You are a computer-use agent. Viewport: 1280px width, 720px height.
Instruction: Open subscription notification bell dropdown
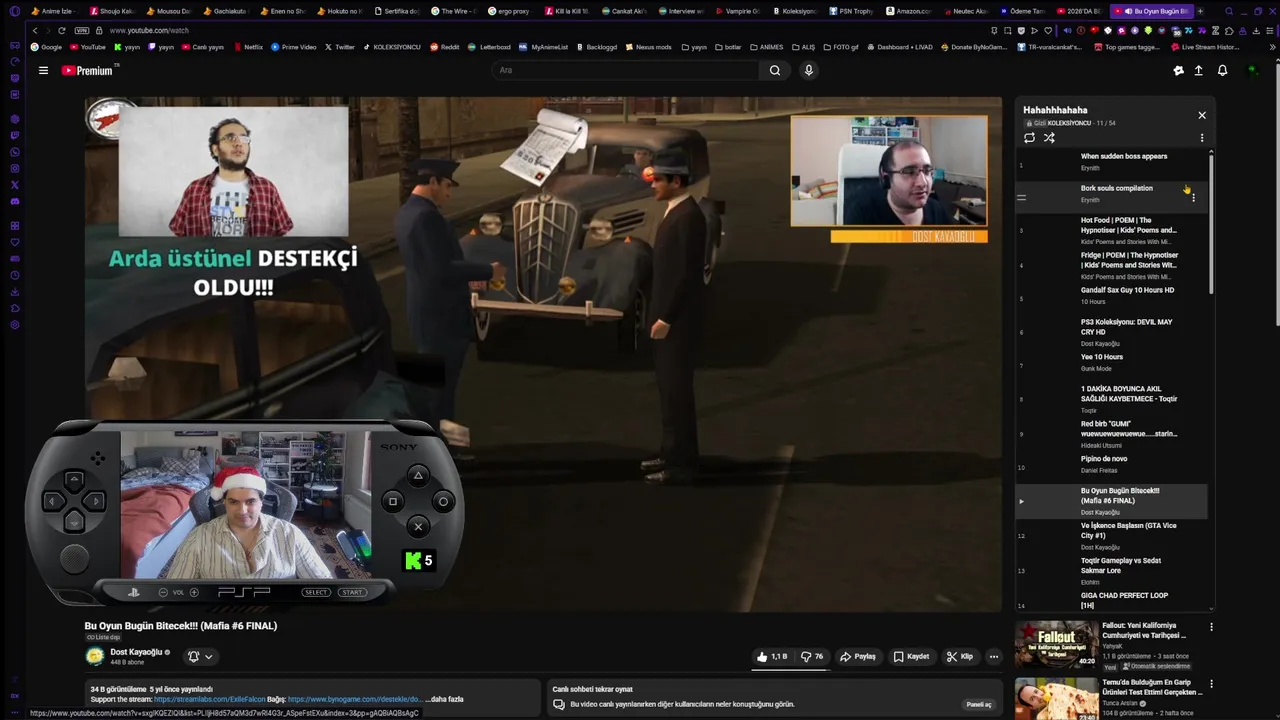pos(200,657)
